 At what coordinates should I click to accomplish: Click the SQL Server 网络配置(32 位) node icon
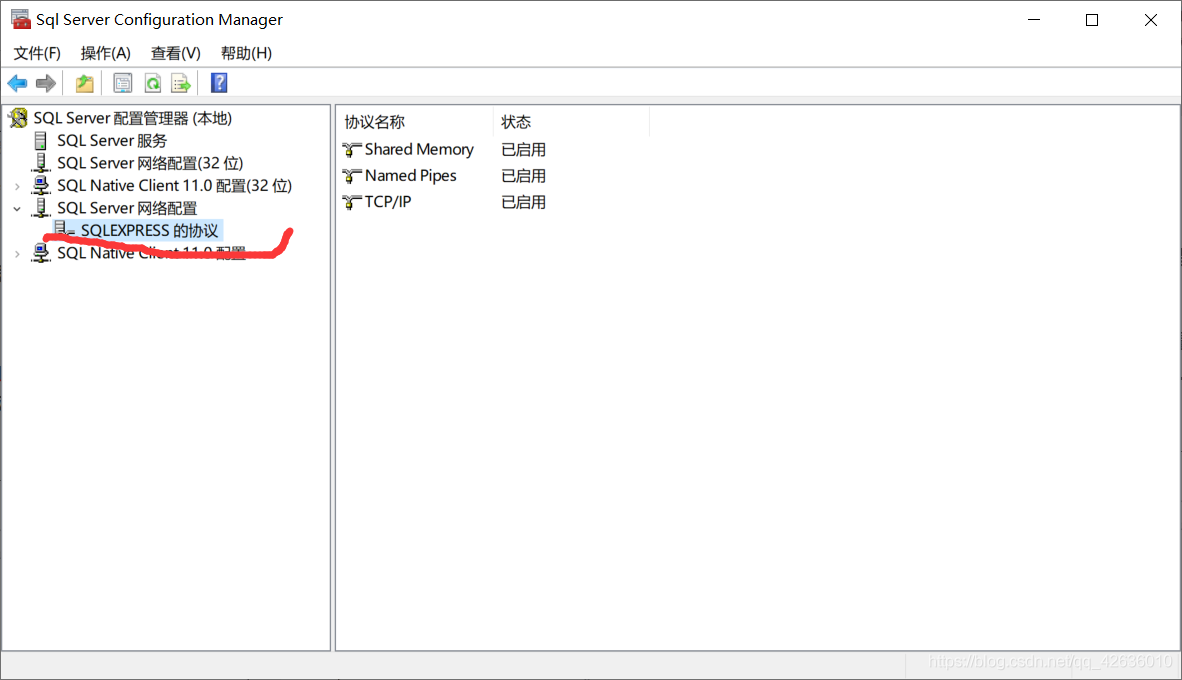coord(41,163)
